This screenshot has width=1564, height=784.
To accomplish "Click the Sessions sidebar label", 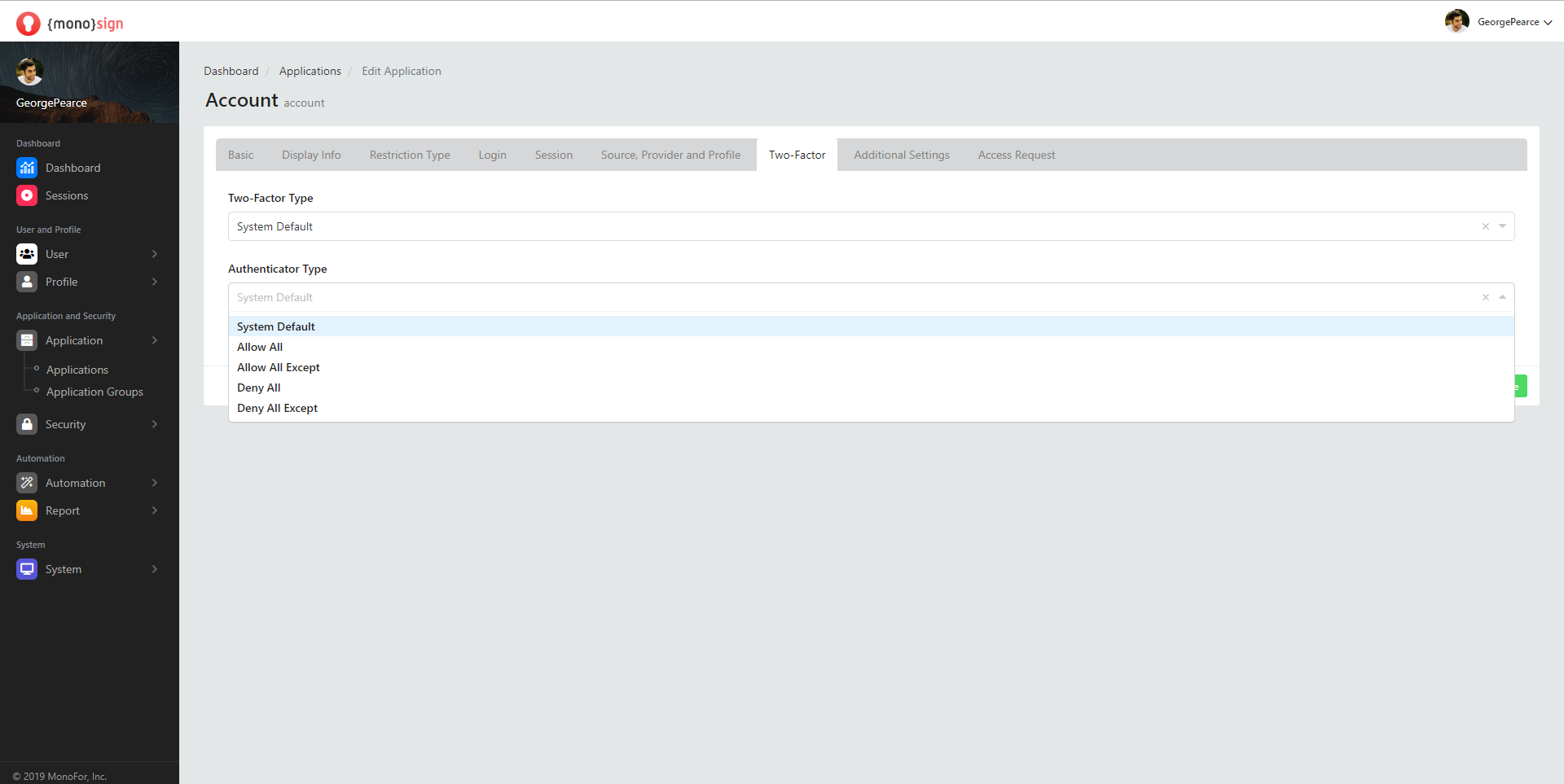I will [67, 195].
